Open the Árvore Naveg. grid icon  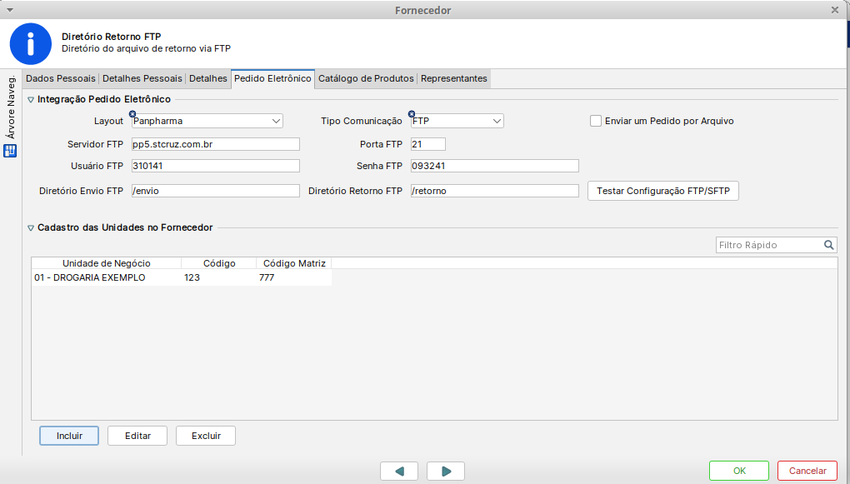pyautogui.click(x=10, y=151)
